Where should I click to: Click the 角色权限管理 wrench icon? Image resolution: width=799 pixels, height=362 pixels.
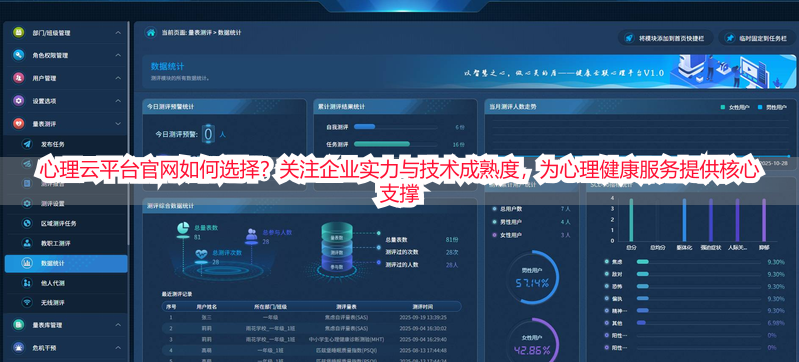(18, 55)
